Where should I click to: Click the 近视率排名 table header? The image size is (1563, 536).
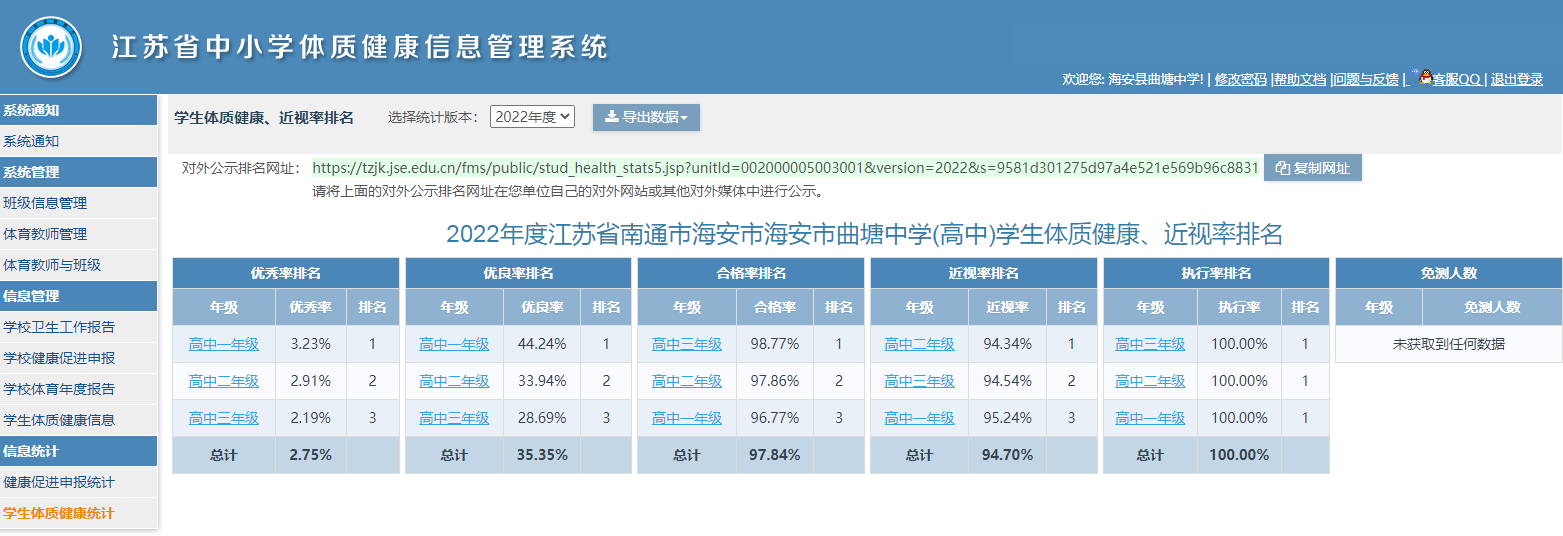coord(984,273)
